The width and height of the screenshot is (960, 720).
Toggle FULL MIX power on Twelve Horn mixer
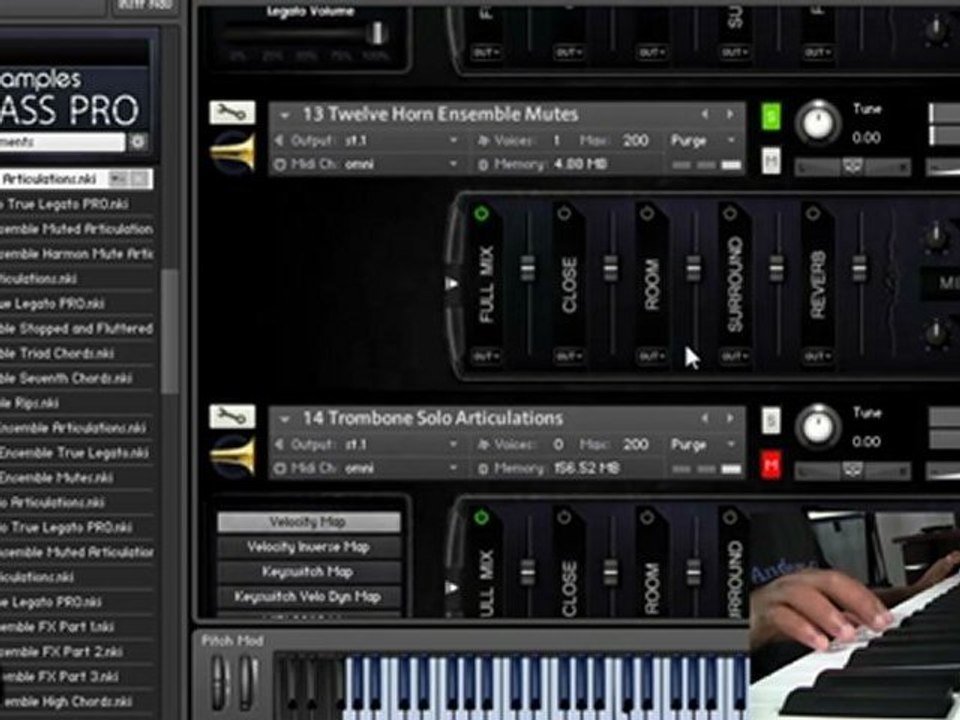[481, 213]
